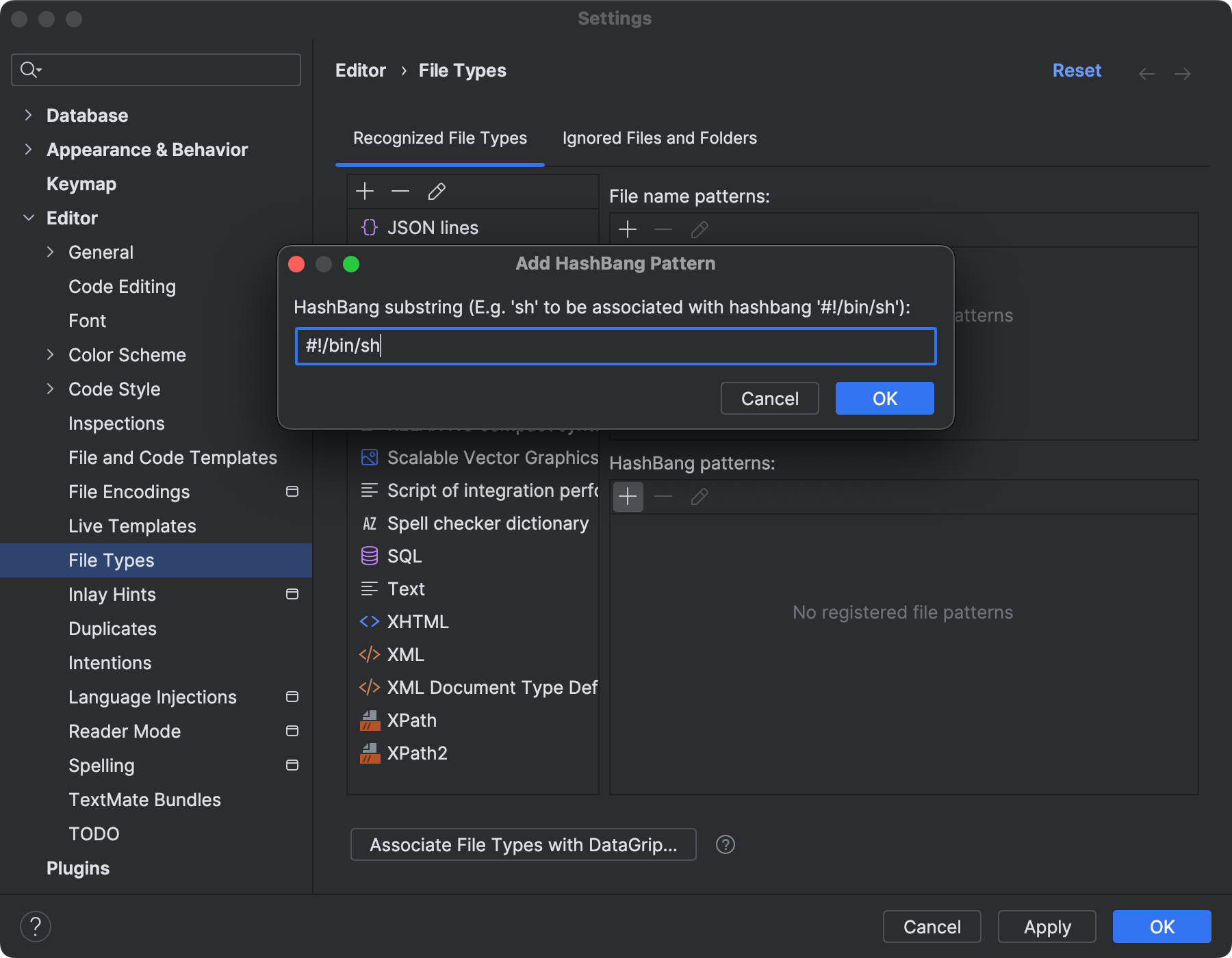Click Associate File Types with DataGrip

coord(523,844)
